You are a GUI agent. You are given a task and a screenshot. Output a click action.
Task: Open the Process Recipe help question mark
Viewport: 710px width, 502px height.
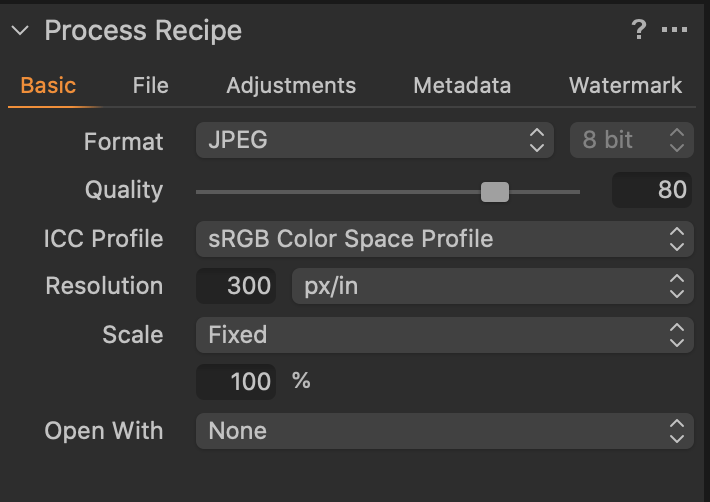point(639,31)
